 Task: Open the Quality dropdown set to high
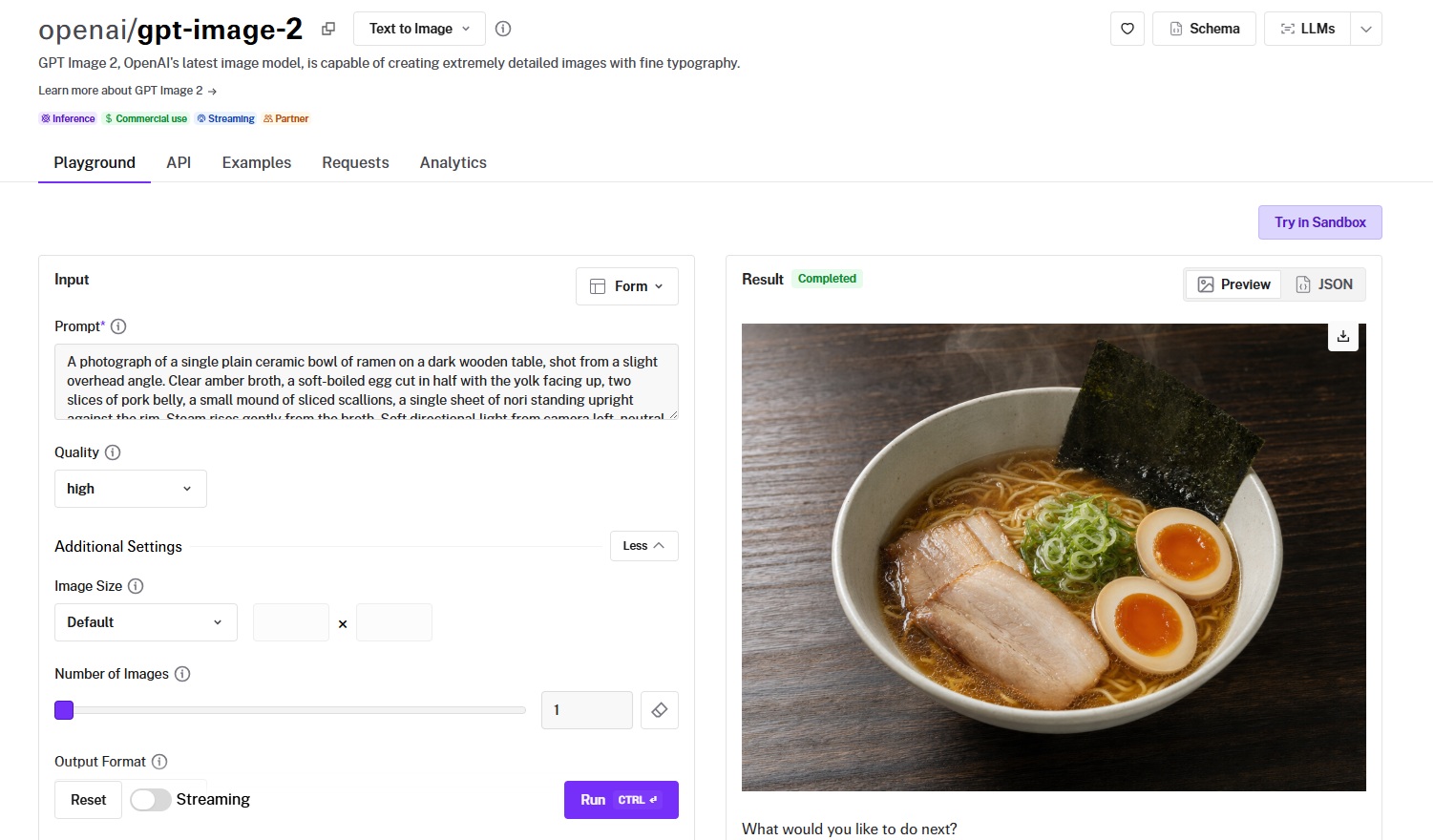(x=130, y=489)
